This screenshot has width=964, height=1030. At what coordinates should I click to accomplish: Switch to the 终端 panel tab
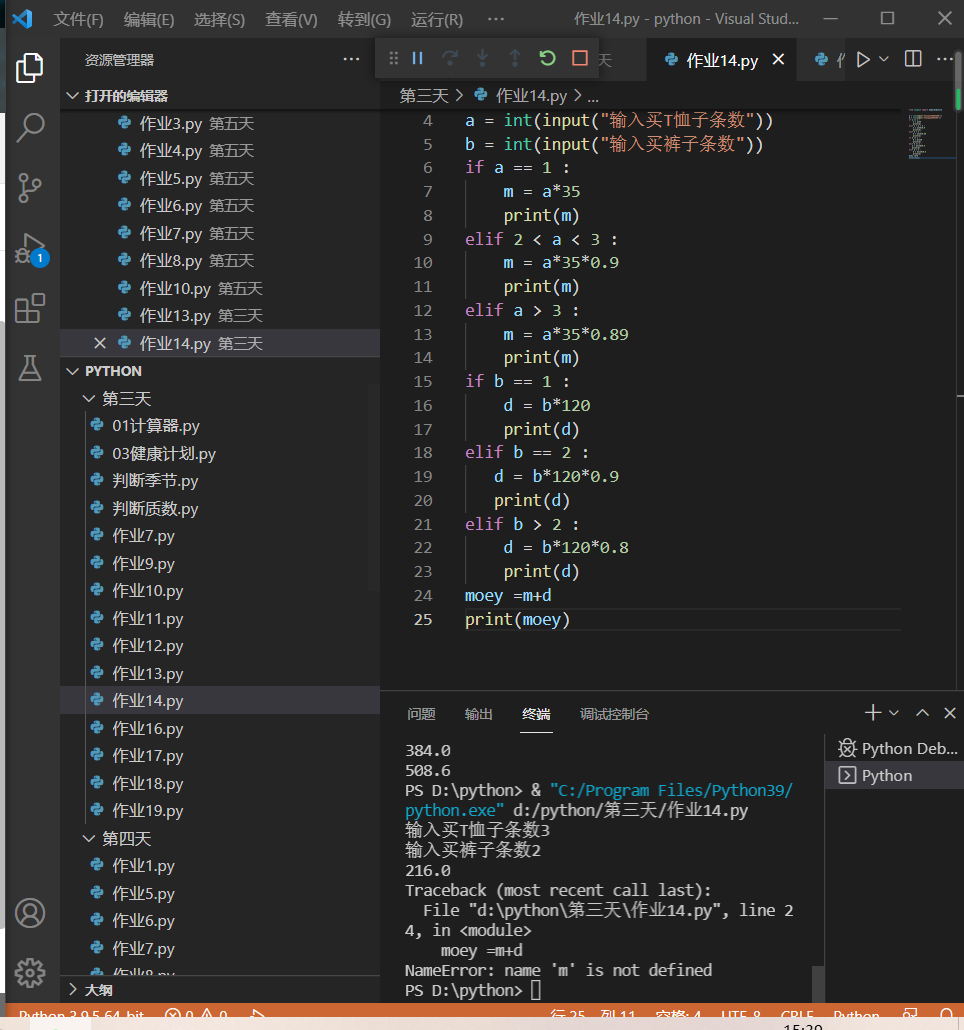(x=536, y=714)
